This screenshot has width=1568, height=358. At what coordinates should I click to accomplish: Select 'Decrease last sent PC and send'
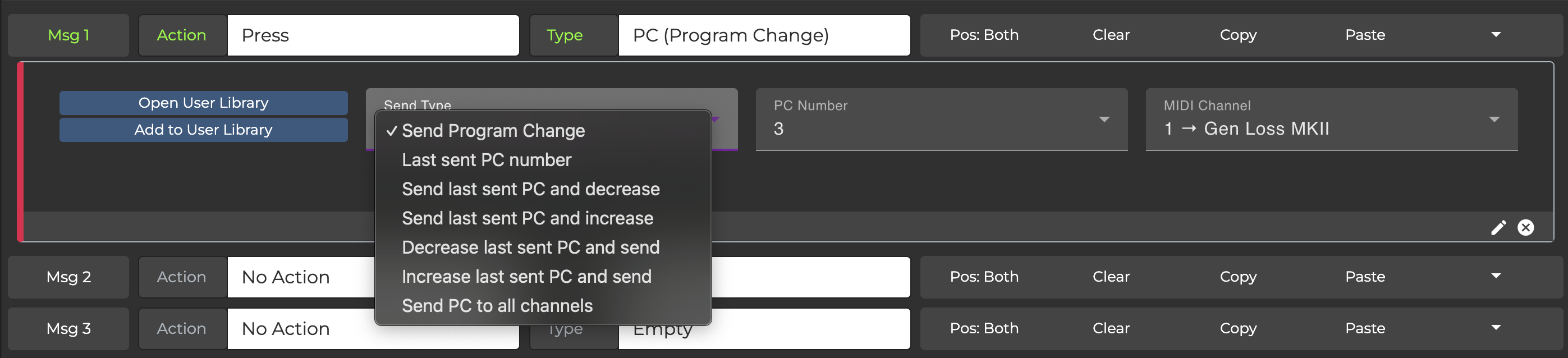click(x=530, y=248)
